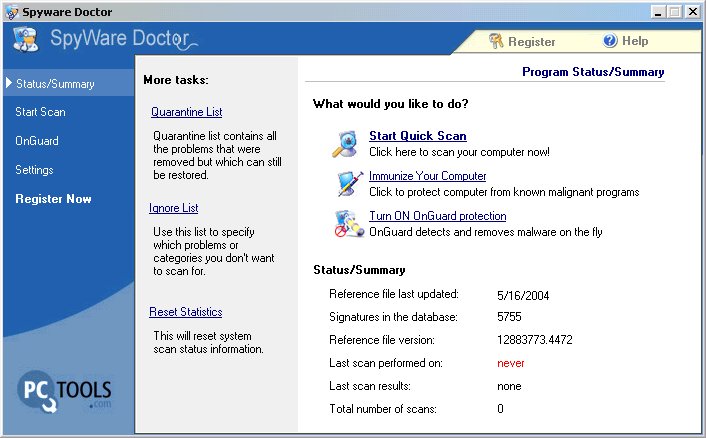This screenshot has width=706, height=438.
Task: Open the Start Scan sidebar item
Action: click(x=40, y=112)
